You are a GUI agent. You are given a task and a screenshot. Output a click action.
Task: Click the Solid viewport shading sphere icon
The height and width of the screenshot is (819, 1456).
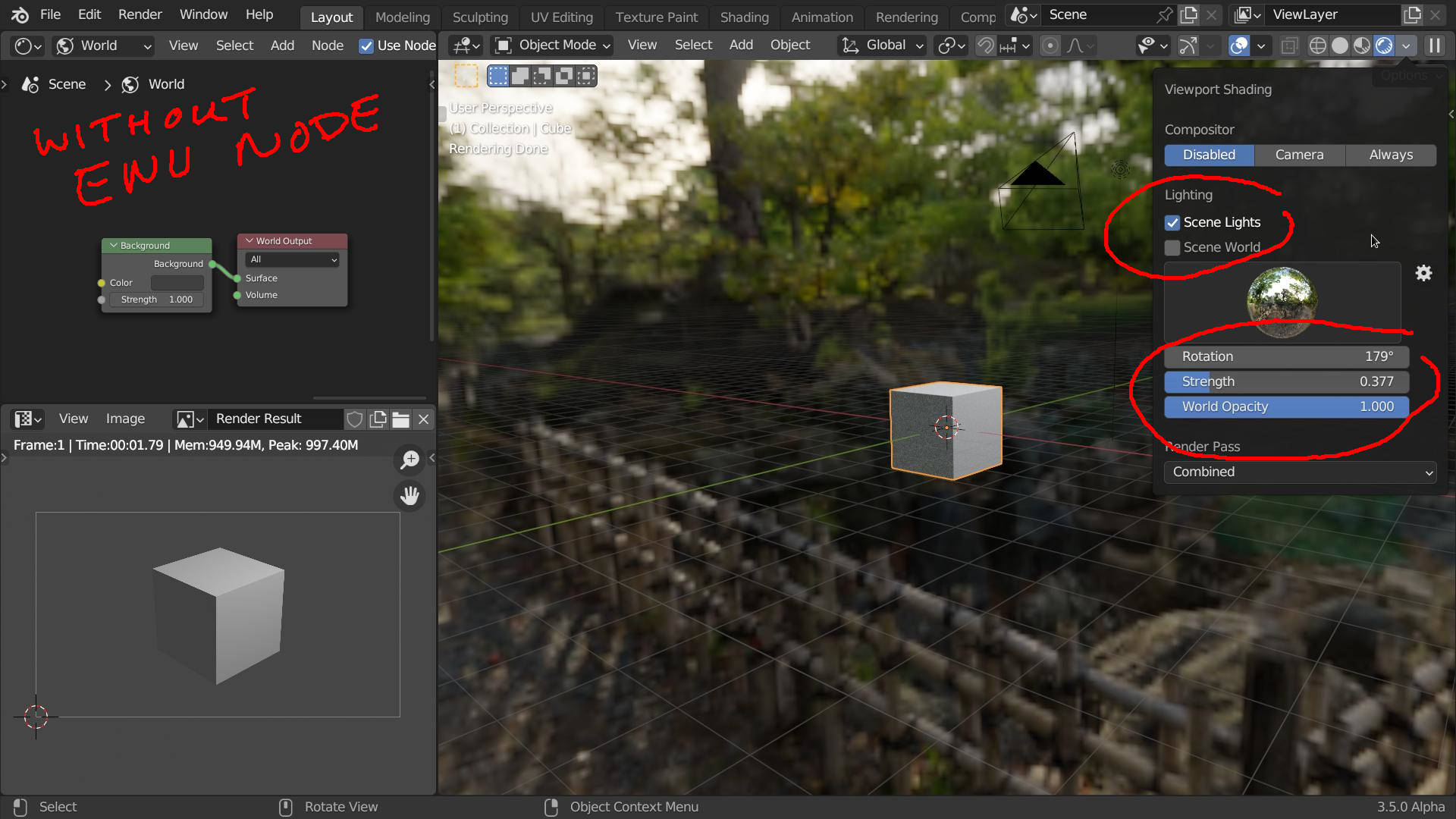pyautogui.click(x=1339, y=45)
